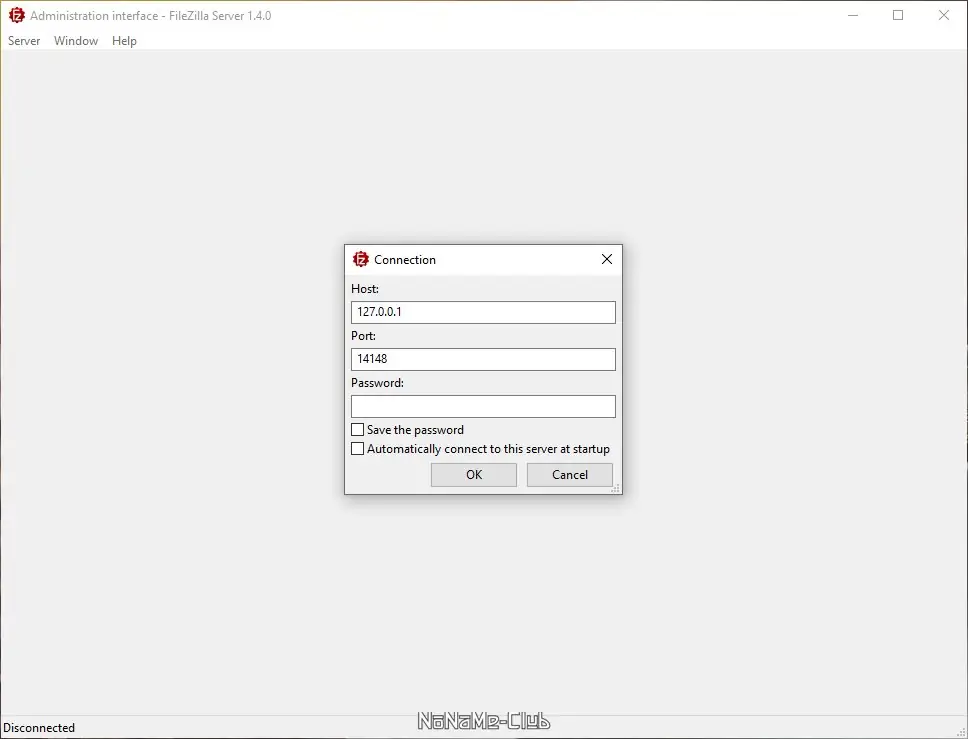Click the Host: label

[x=365, y=289]
